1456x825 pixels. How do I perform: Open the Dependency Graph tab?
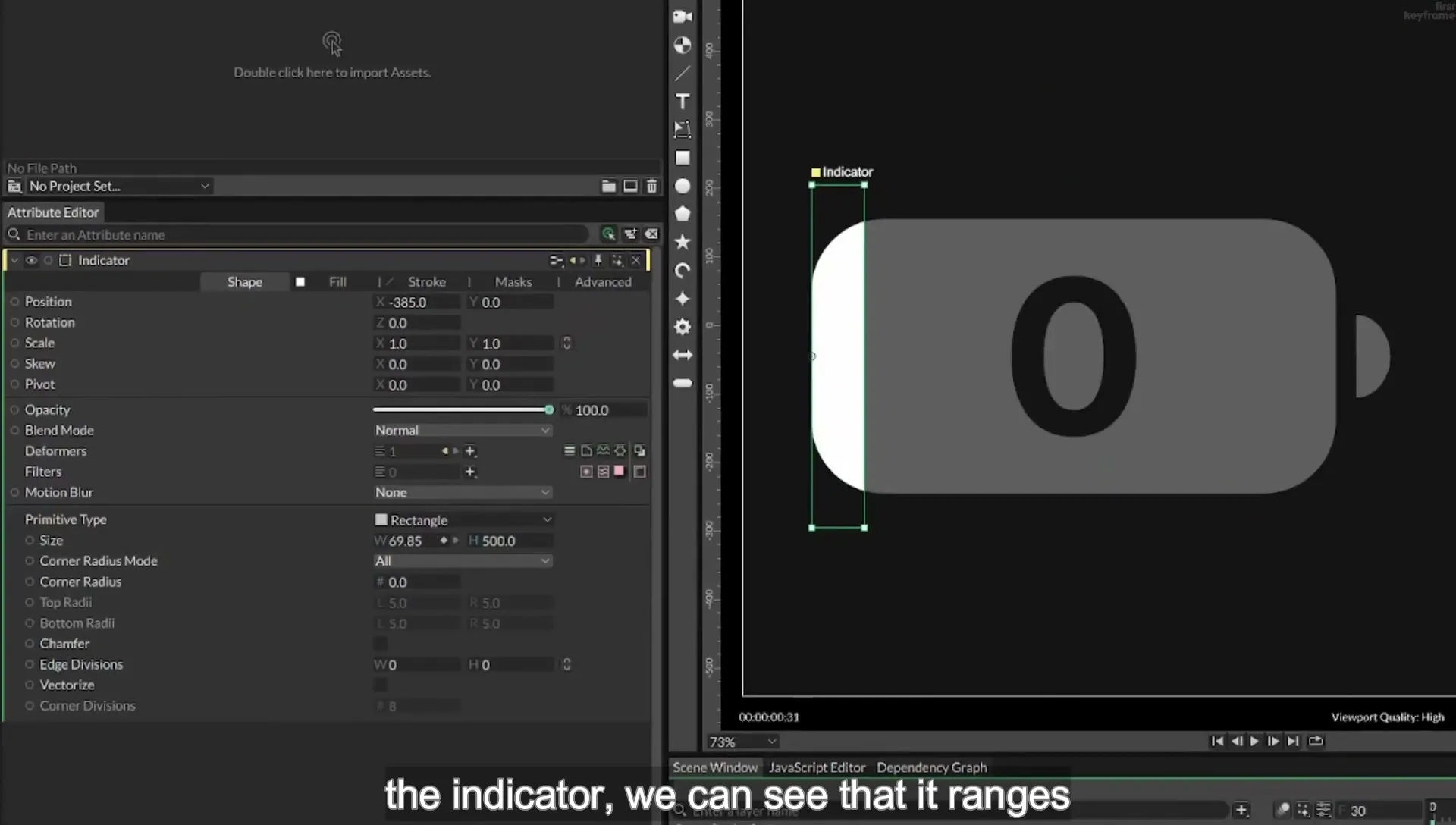click(932, 767)
